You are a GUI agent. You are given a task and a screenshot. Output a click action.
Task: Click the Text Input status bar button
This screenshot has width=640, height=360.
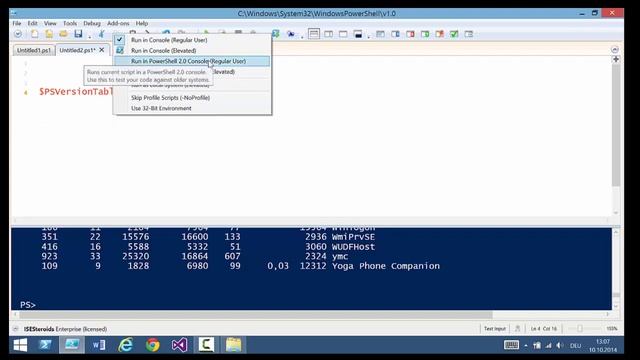(x=495, y=329)
